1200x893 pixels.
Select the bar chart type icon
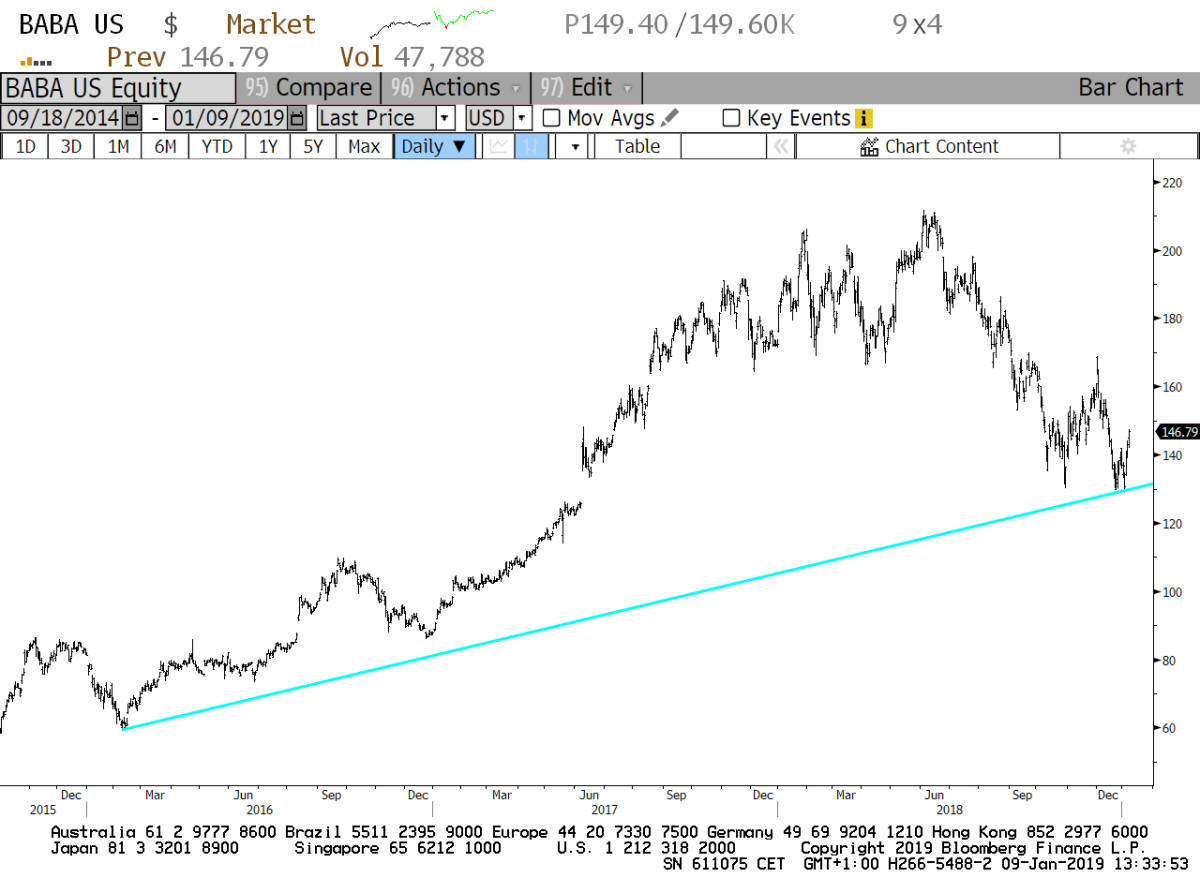point(531,146)
